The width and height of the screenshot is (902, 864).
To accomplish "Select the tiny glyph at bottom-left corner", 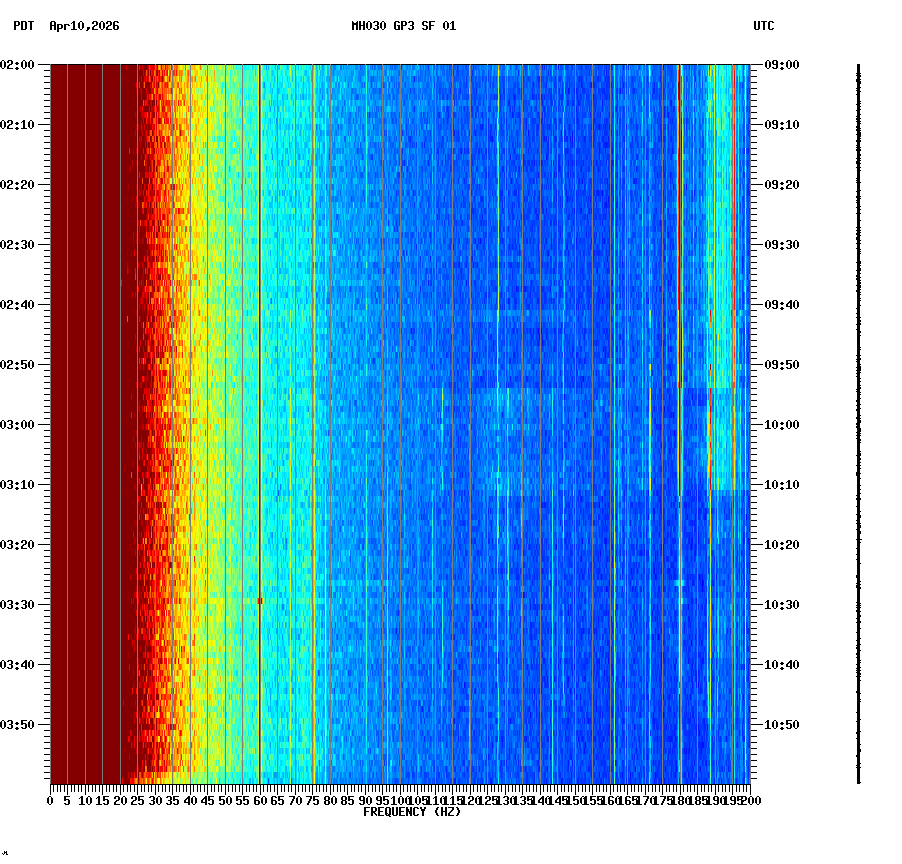I will click(x=5, y=855).
